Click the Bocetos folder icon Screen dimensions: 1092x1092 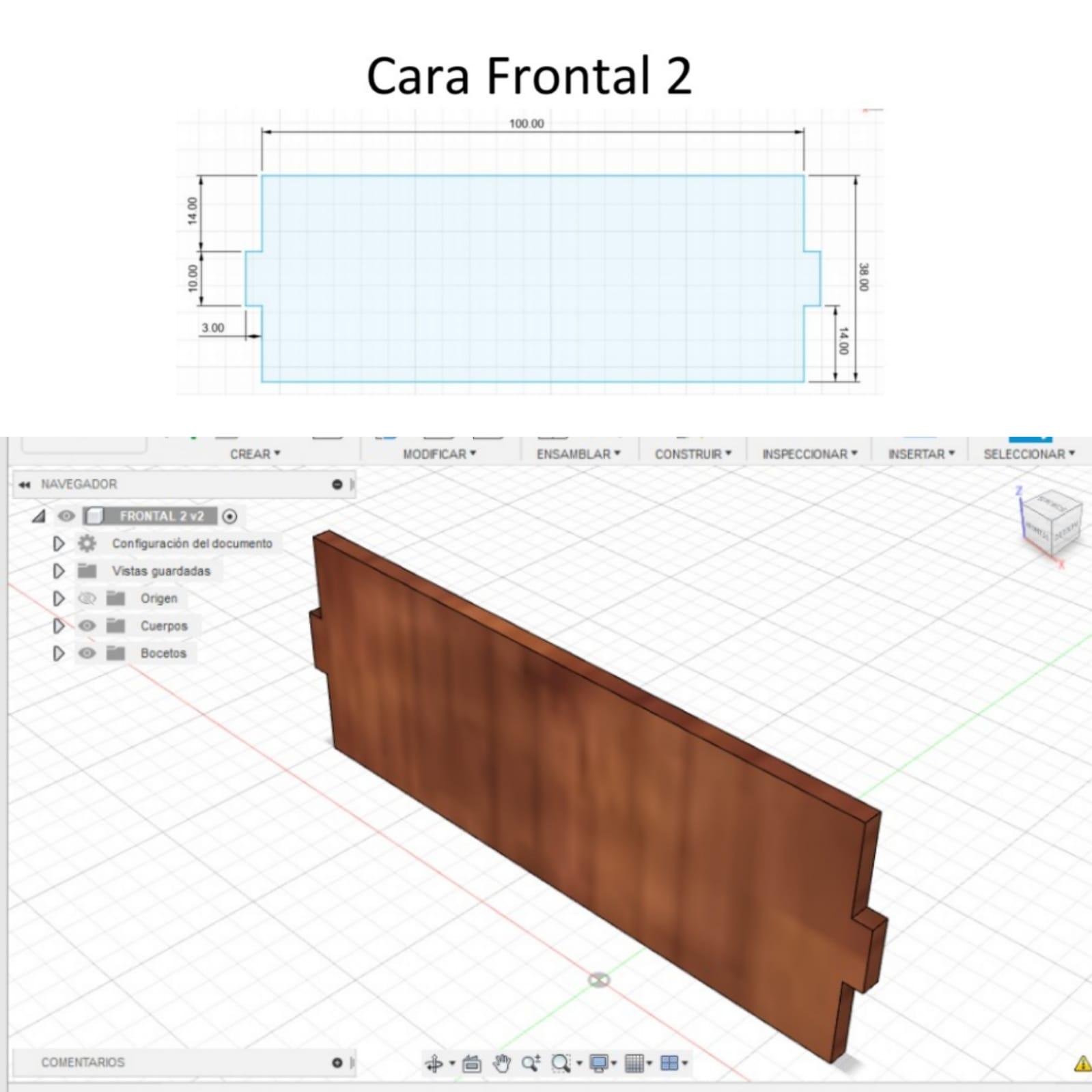115,653
